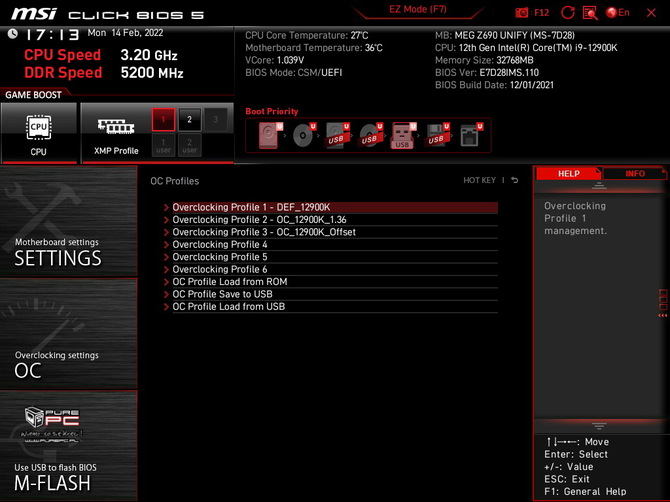This screenshot has height=502, width=670.
Task: Open Overclocking Profile 1 - DEF_12900K
Action: point(335,207)
